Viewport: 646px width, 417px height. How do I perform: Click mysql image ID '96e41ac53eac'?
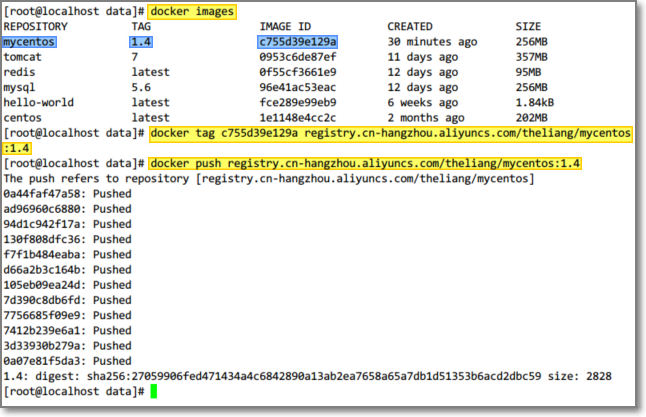[x=298, y=87]
